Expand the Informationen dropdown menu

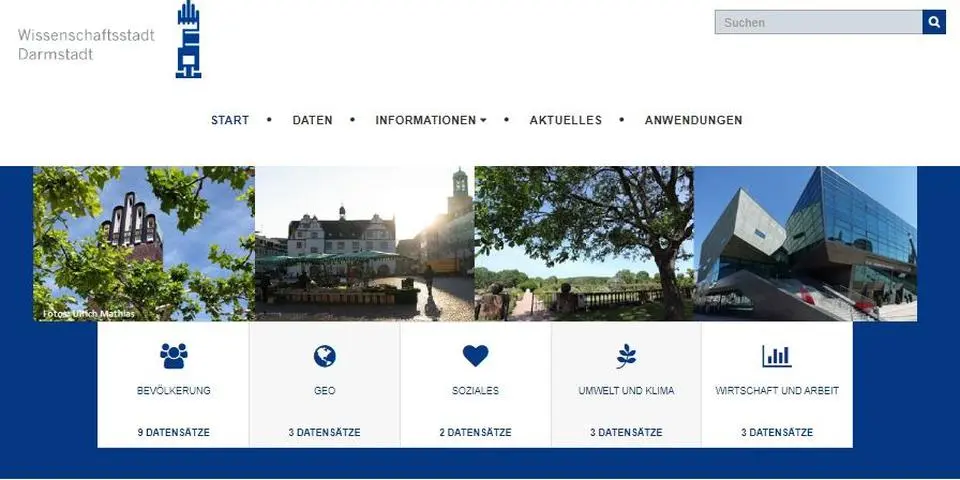click(x=430, y=120)
